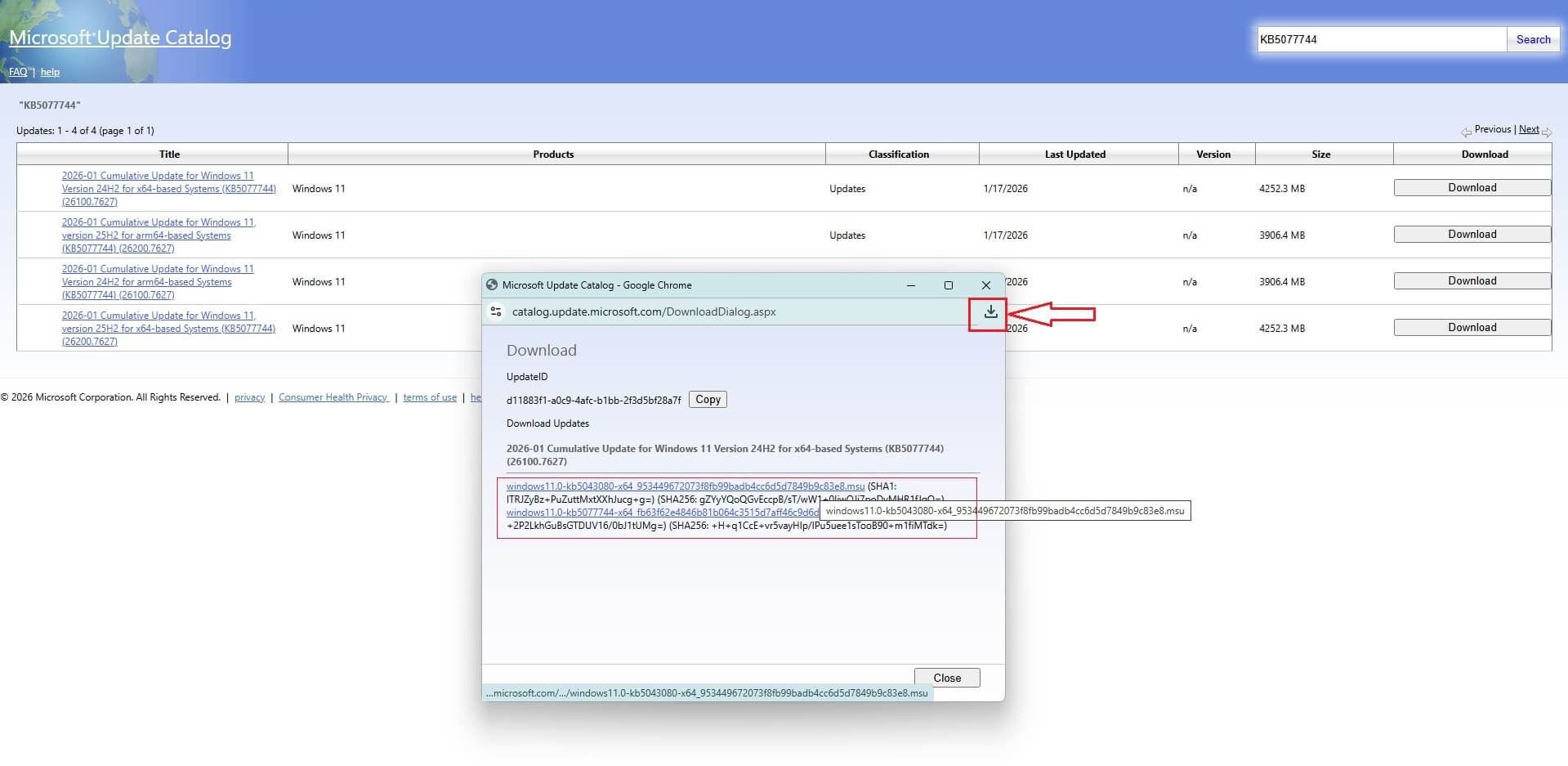Click the Next arrow icon
Image resolution: width=1568 pixels, height=766 pixels.
click(1546, 132)
